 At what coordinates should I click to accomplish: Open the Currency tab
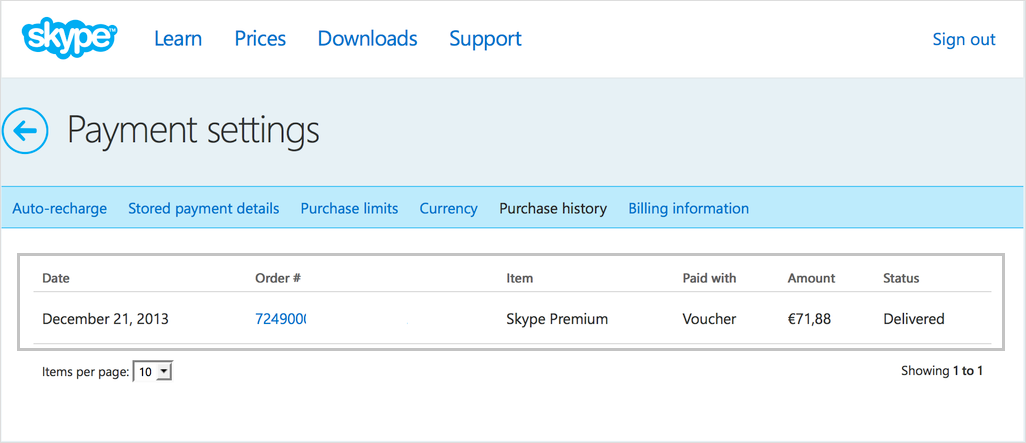[448, 209]
